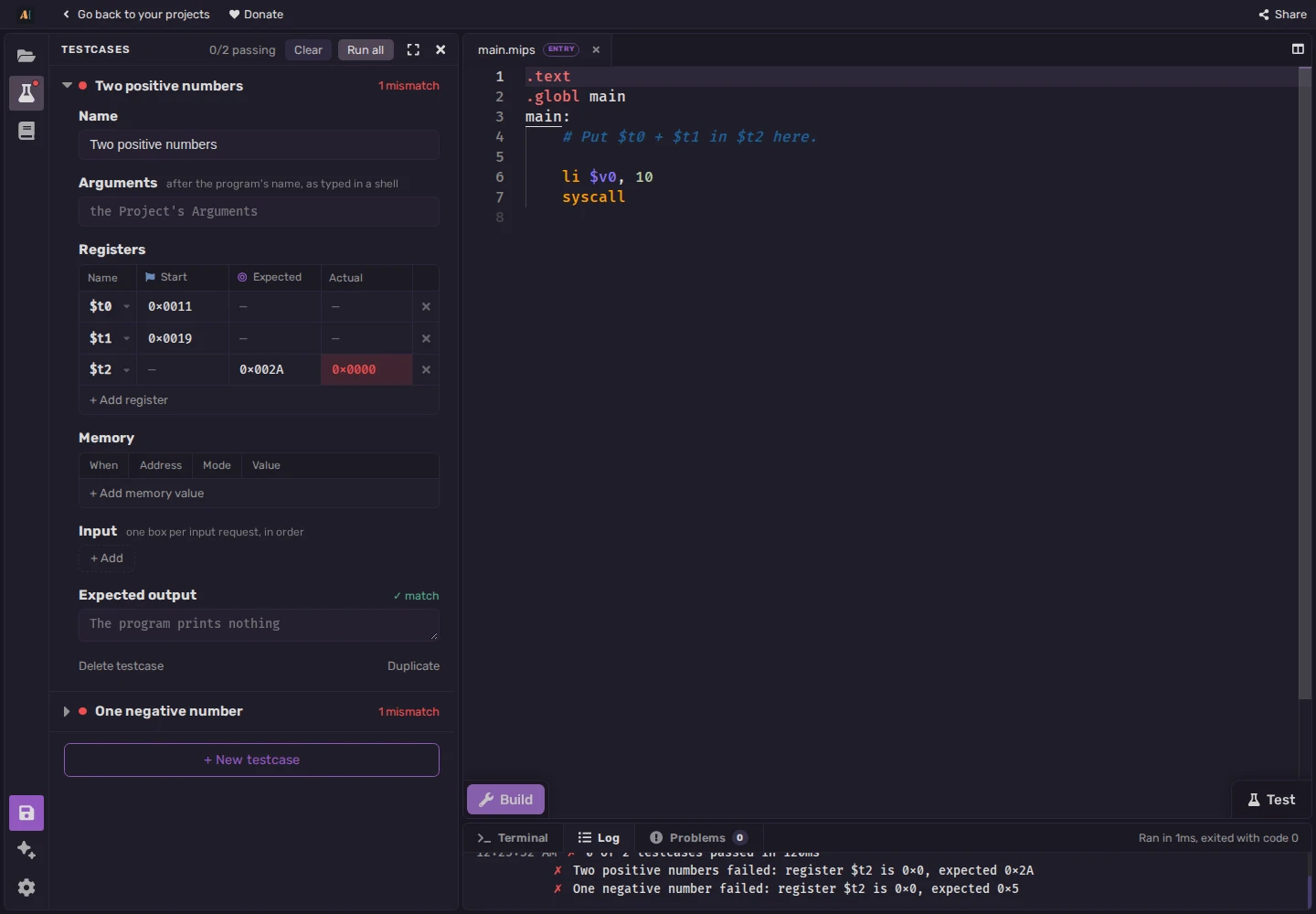Click the editor vertical scrollbar
1316x914 pixels.
pyautogui.click(x=1305, y=384)
